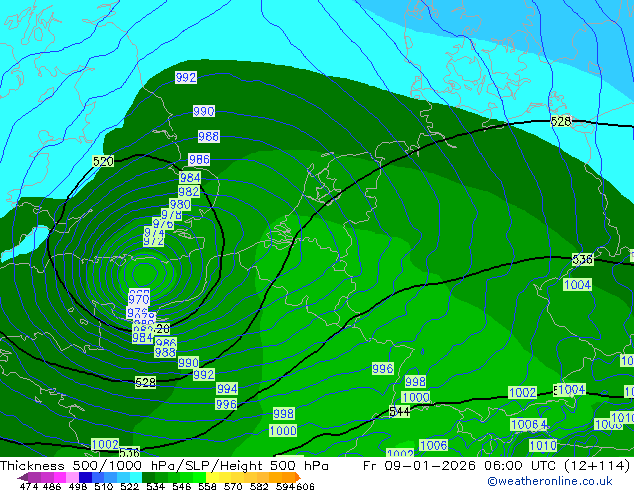
Task: Click the cyan legend color block
Action: (x=136, y=477)
